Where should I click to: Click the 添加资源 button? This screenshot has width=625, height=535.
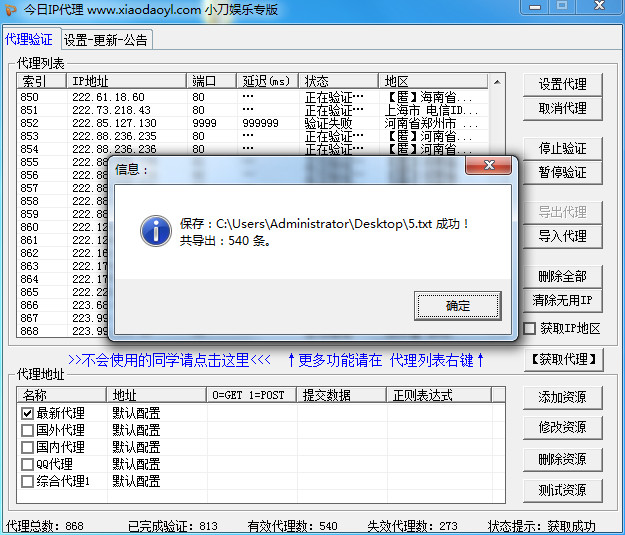coord(562,397)
